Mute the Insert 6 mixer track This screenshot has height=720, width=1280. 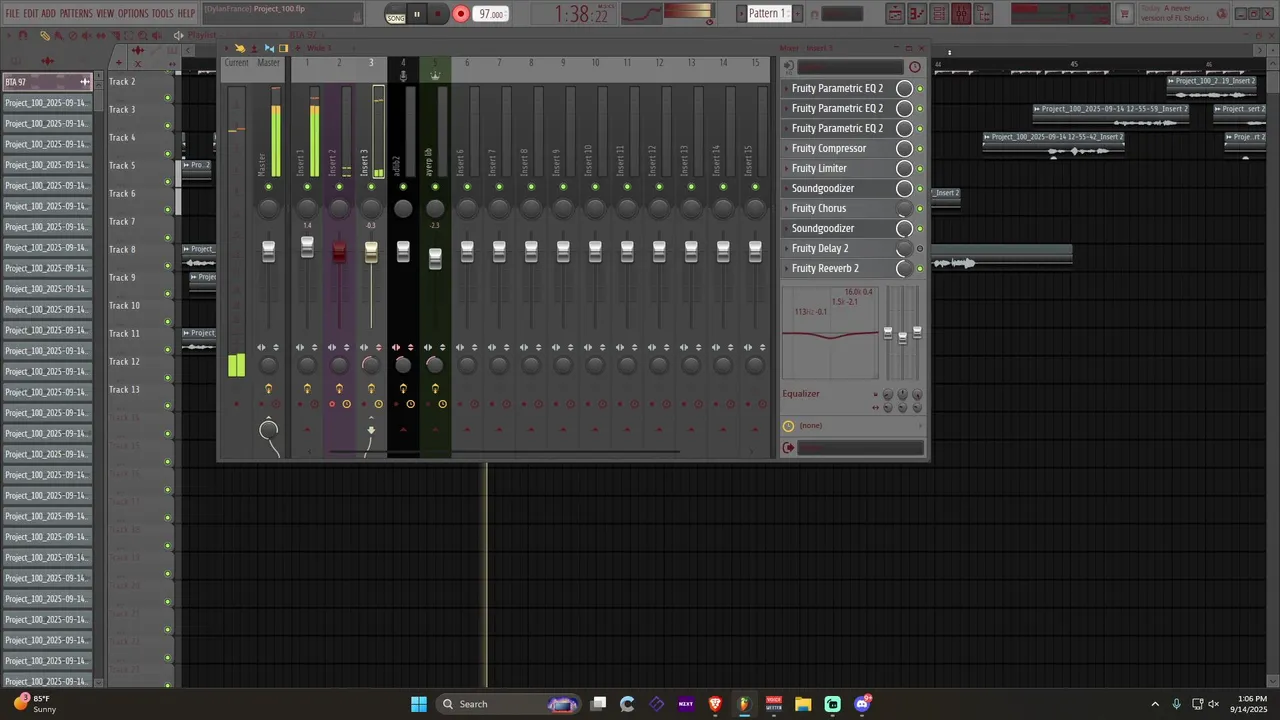pos(467,187)
